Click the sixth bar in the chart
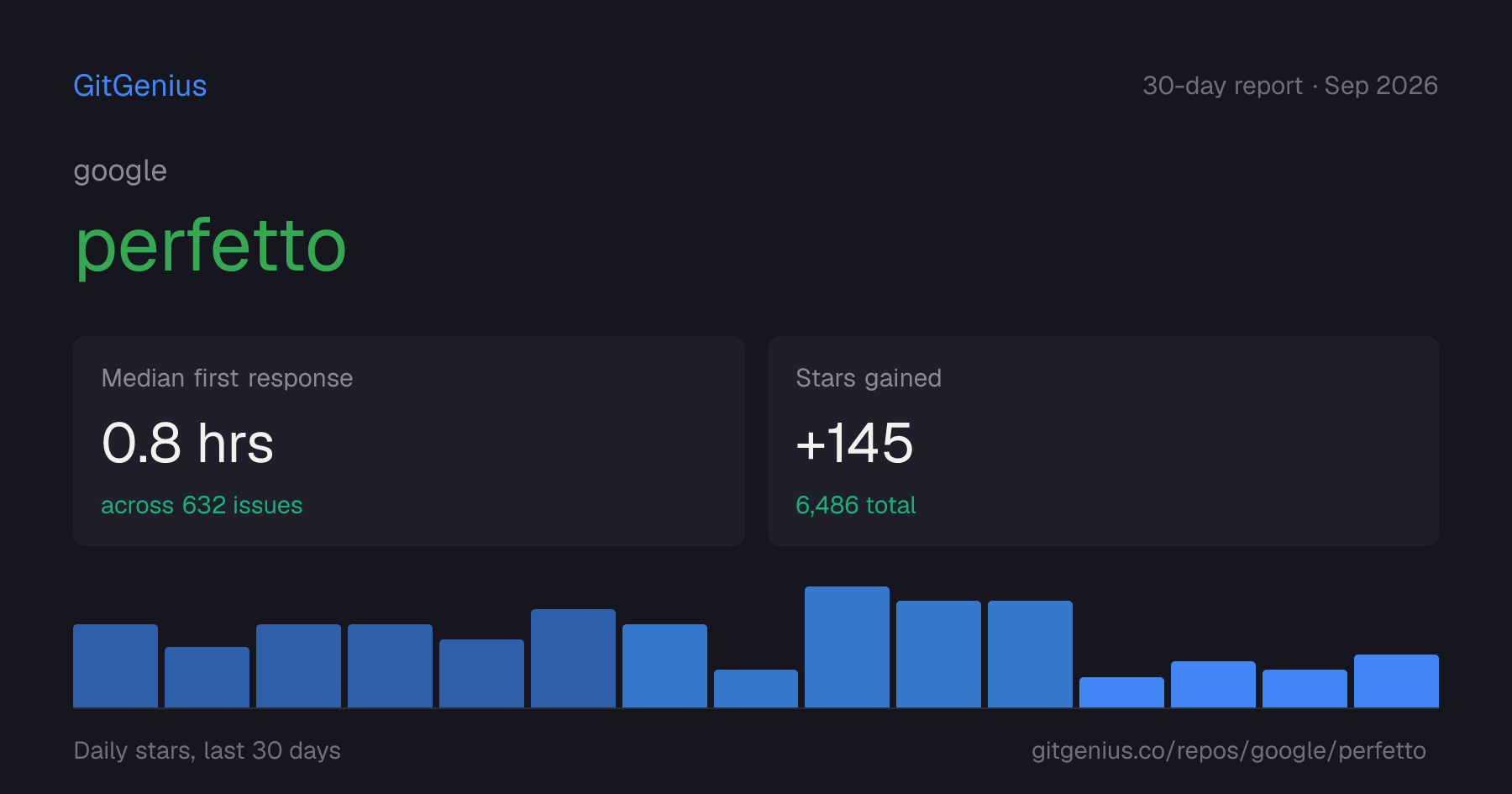 click(573, 658)
